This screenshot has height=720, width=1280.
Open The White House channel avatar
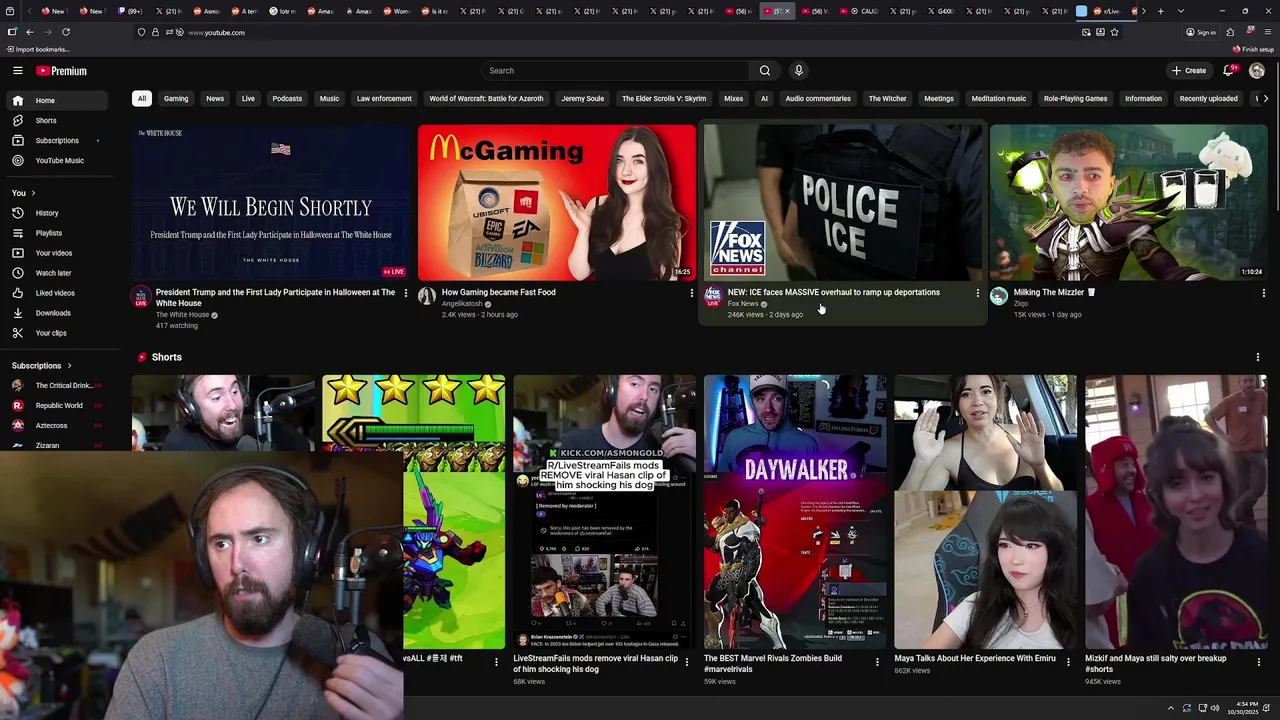[x=141, y=296]
